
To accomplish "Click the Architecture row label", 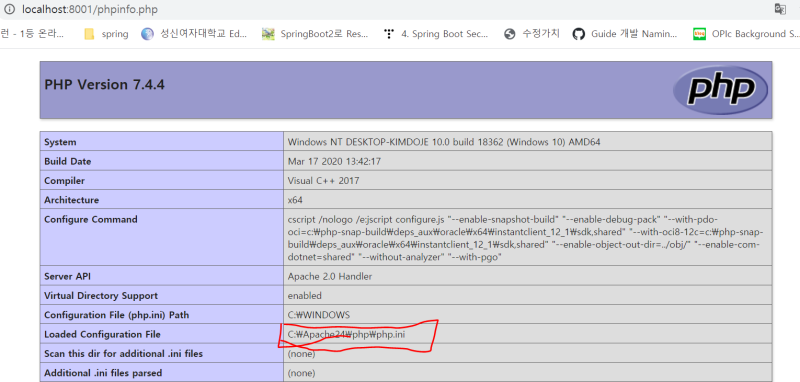I will pyautogui.click(x=71, y=200).
